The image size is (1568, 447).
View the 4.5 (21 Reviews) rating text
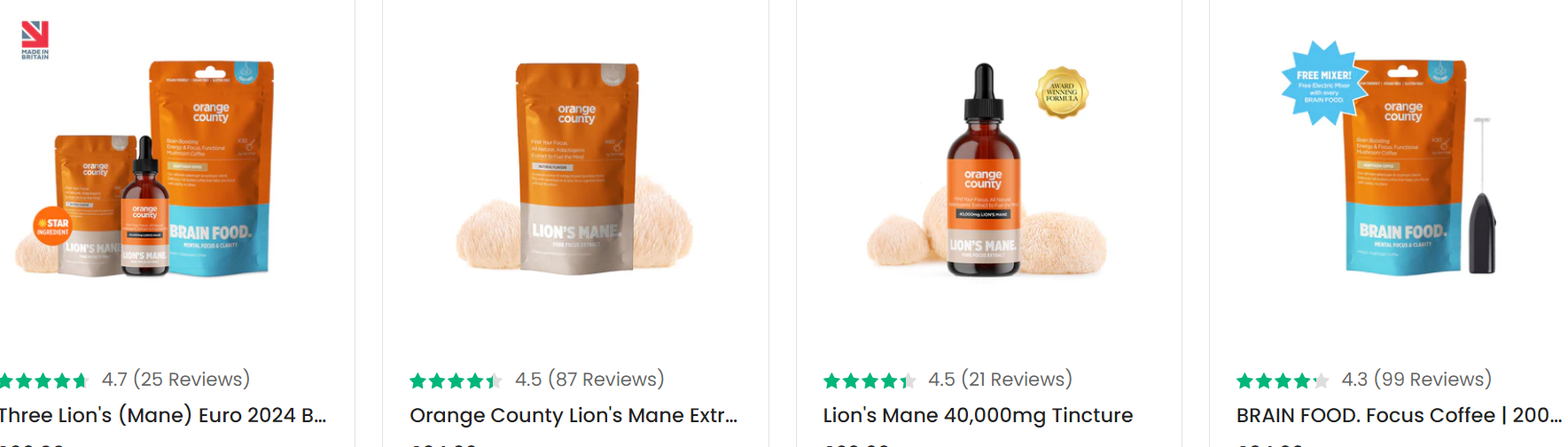point(1000,380)
